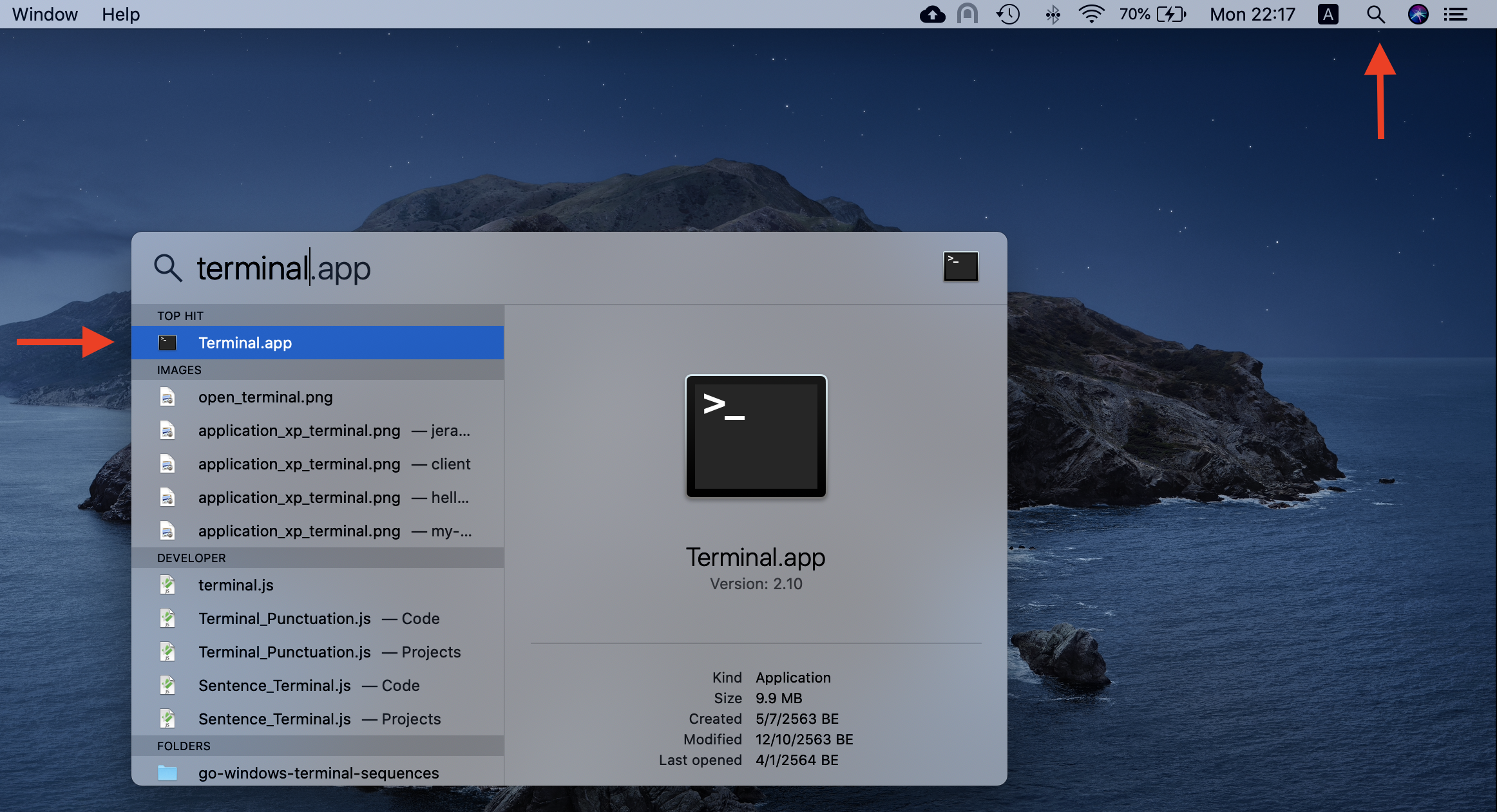Select Sentence_Terminal.js in Code
Screen dimensions: 1497x812
(318, 685)
